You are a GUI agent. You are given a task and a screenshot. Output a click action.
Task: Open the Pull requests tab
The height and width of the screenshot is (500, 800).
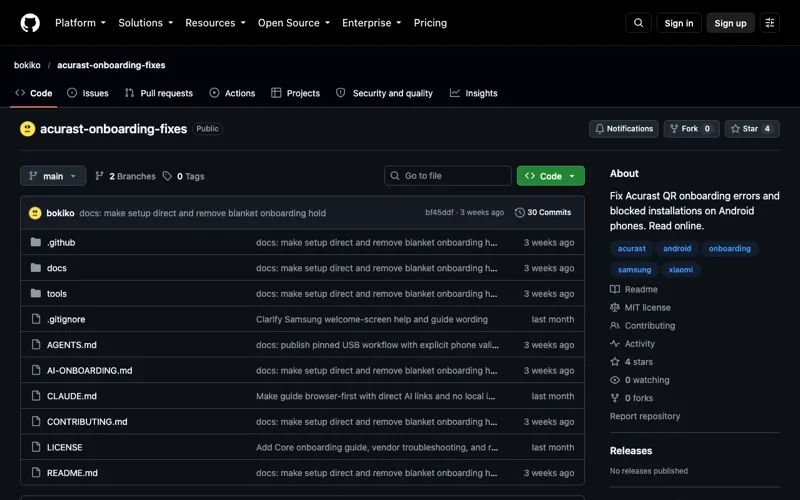159,93
